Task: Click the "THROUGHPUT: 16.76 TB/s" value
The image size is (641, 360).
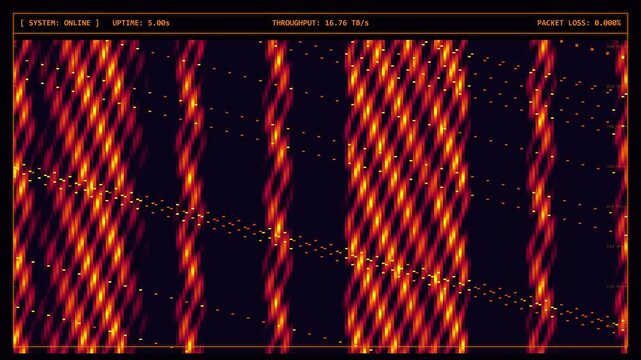Action: [x=320, y=23]
